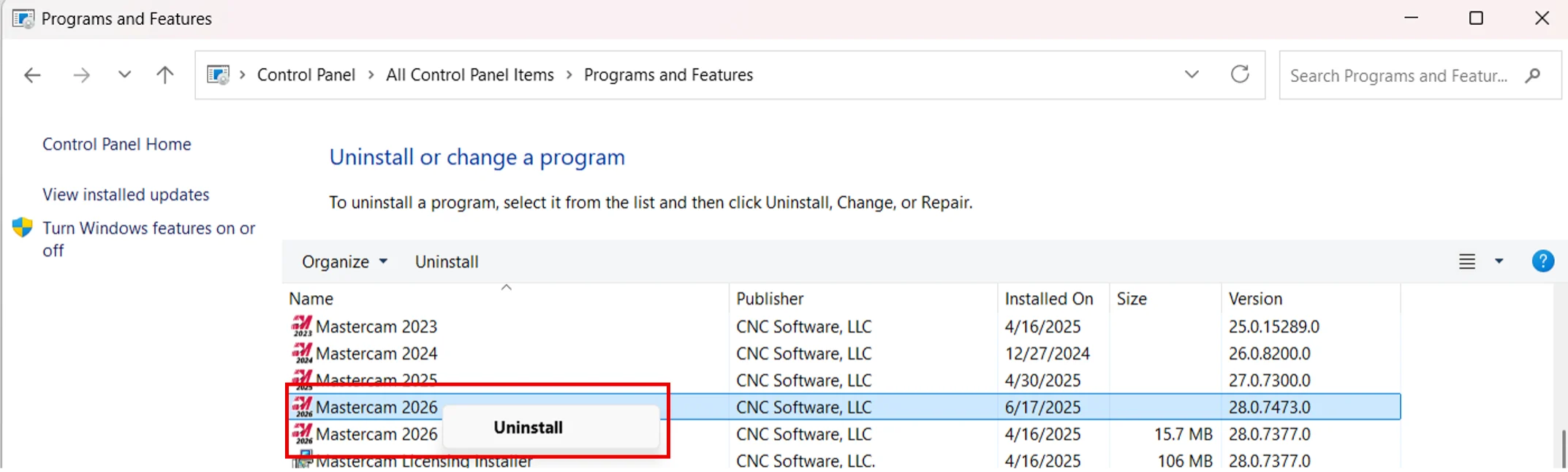Select Mastercam 2026 sized 15.7 MB
The image size is (1568, 472).
pyautogui.click(x=843, y=434)
